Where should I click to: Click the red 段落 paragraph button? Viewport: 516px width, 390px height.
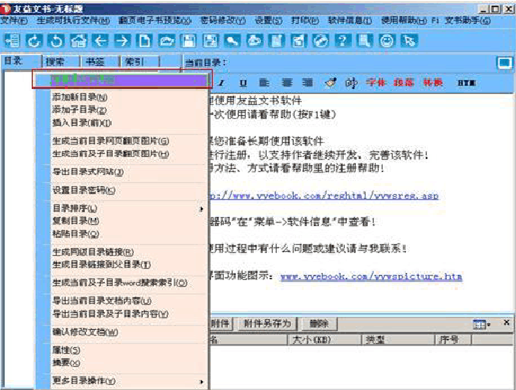[x=404, y=82]
